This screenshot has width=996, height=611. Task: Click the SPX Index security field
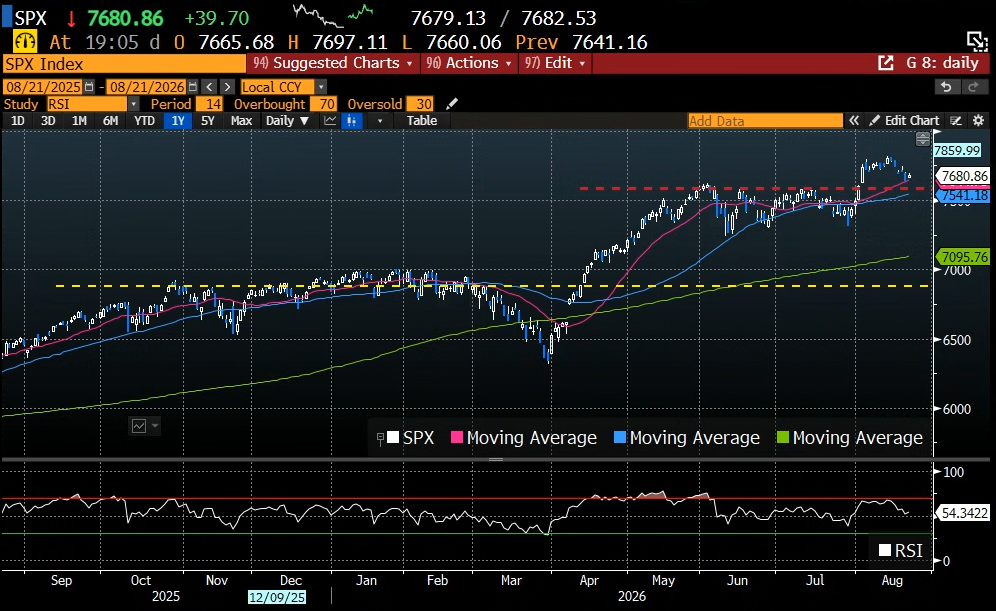[124, 64]
